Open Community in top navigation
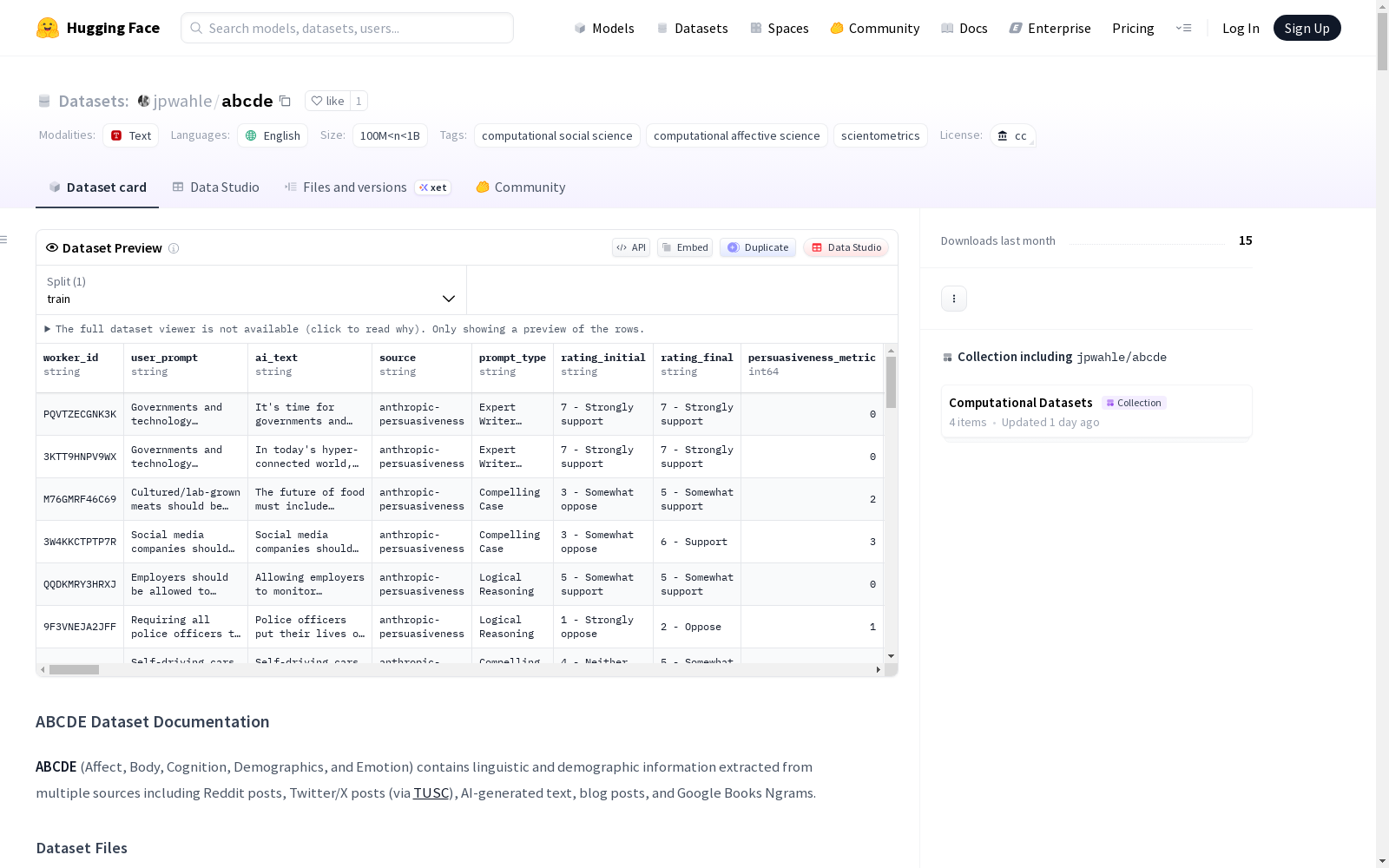Screen dimensions: 1389x868 click(874, 28)
